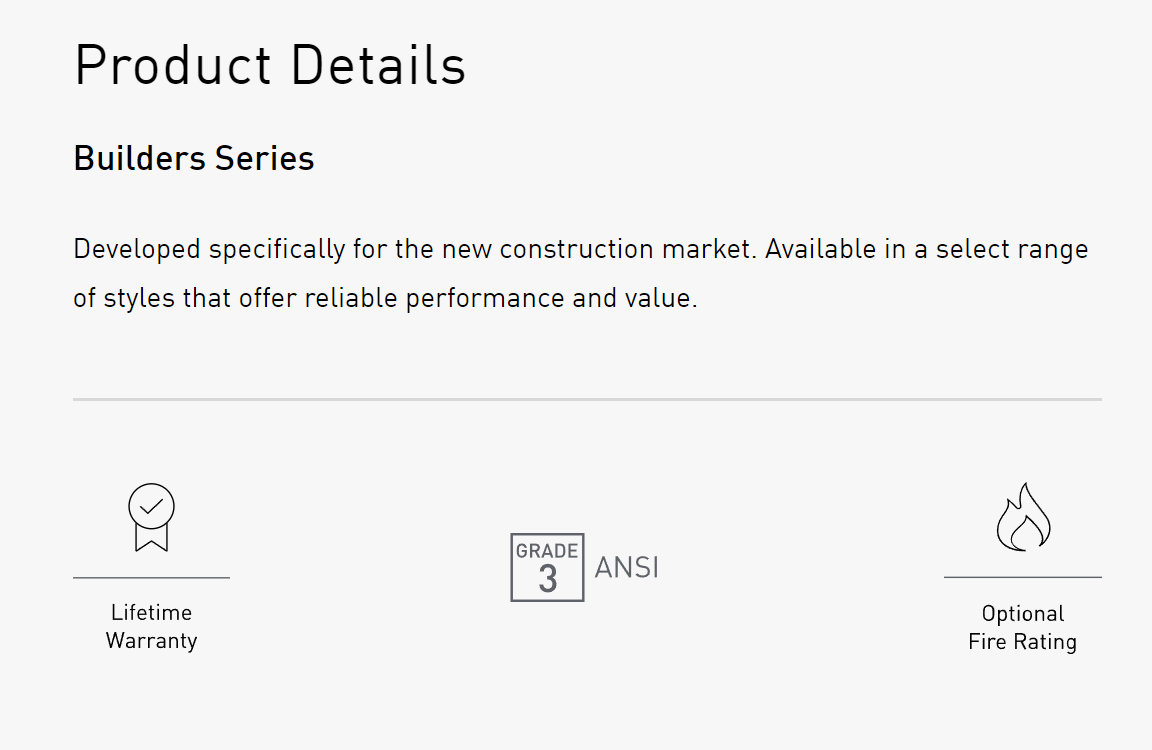Image resolution: width=1152 pixels, height=750 pixels.
Task: Click the line under the warranty icon
Action: (x=151, y=577)
